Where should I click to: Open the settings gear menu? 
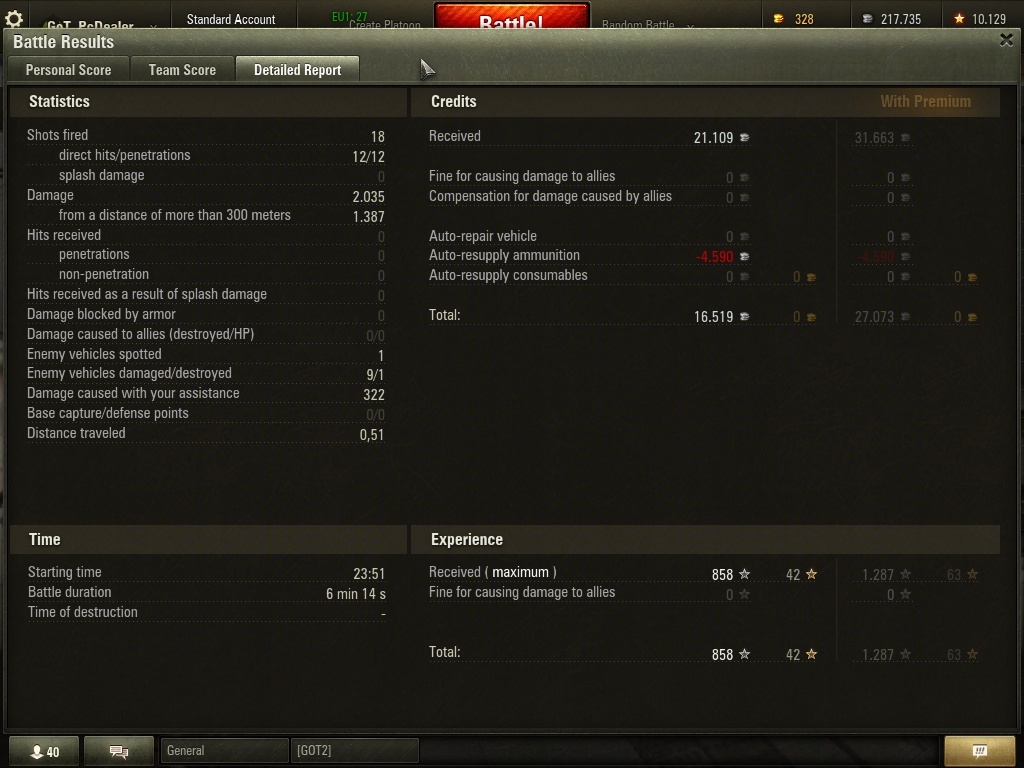click(x=14, y=18)
